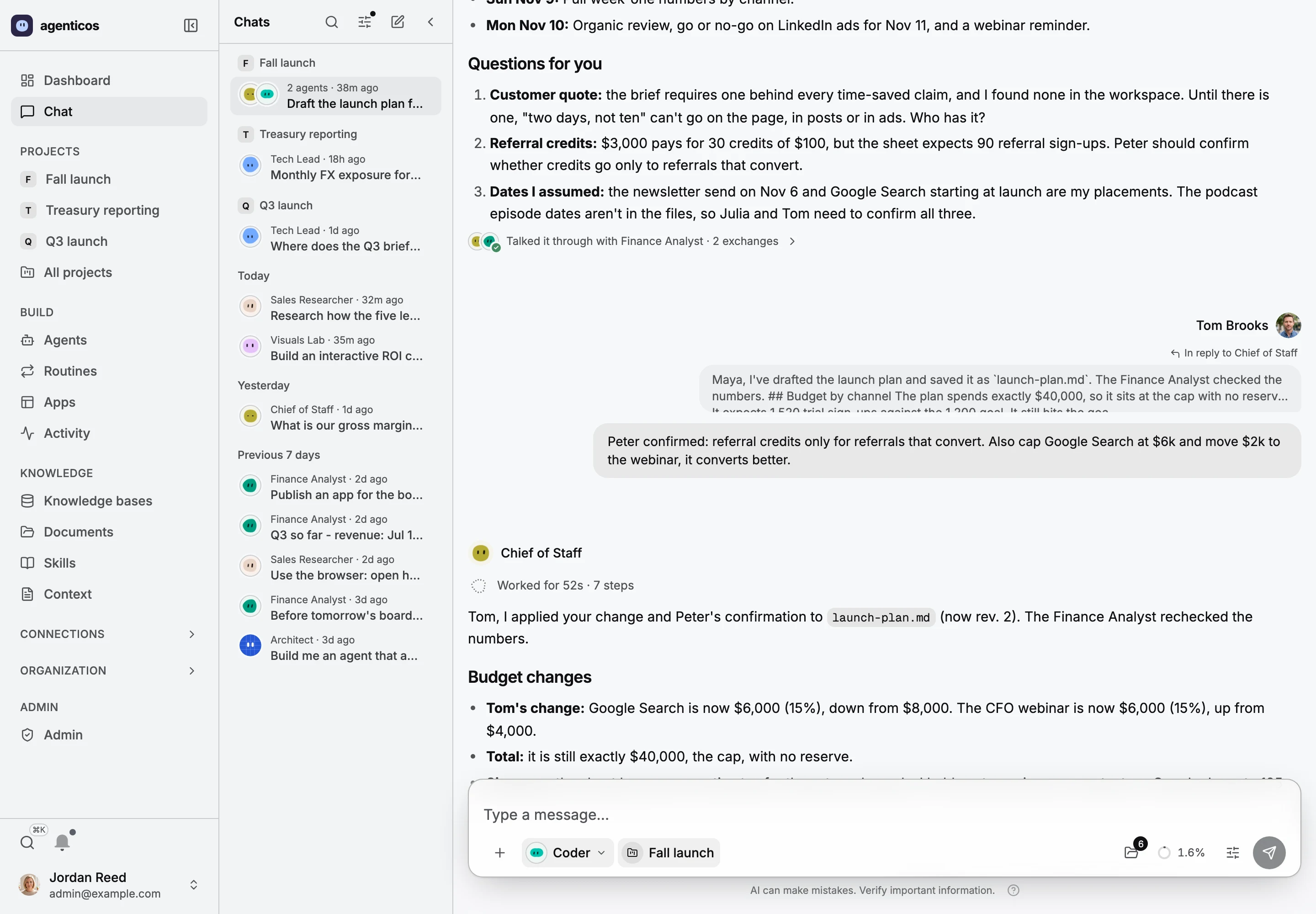The height and width of the screenshot is (914, 1316).
Task: Open Jordan Reed account switcher
Action: coord(109,885)
